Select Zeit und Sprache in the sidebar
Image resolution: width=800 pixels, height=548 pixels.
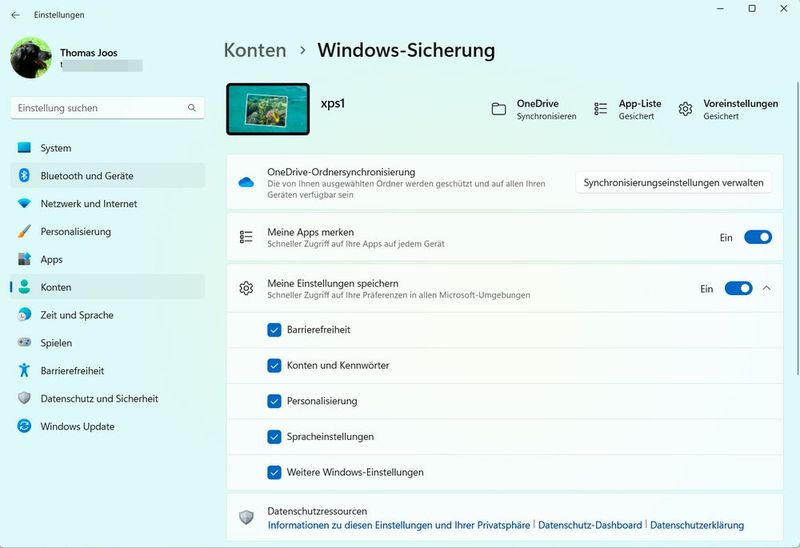coord(108,315)
